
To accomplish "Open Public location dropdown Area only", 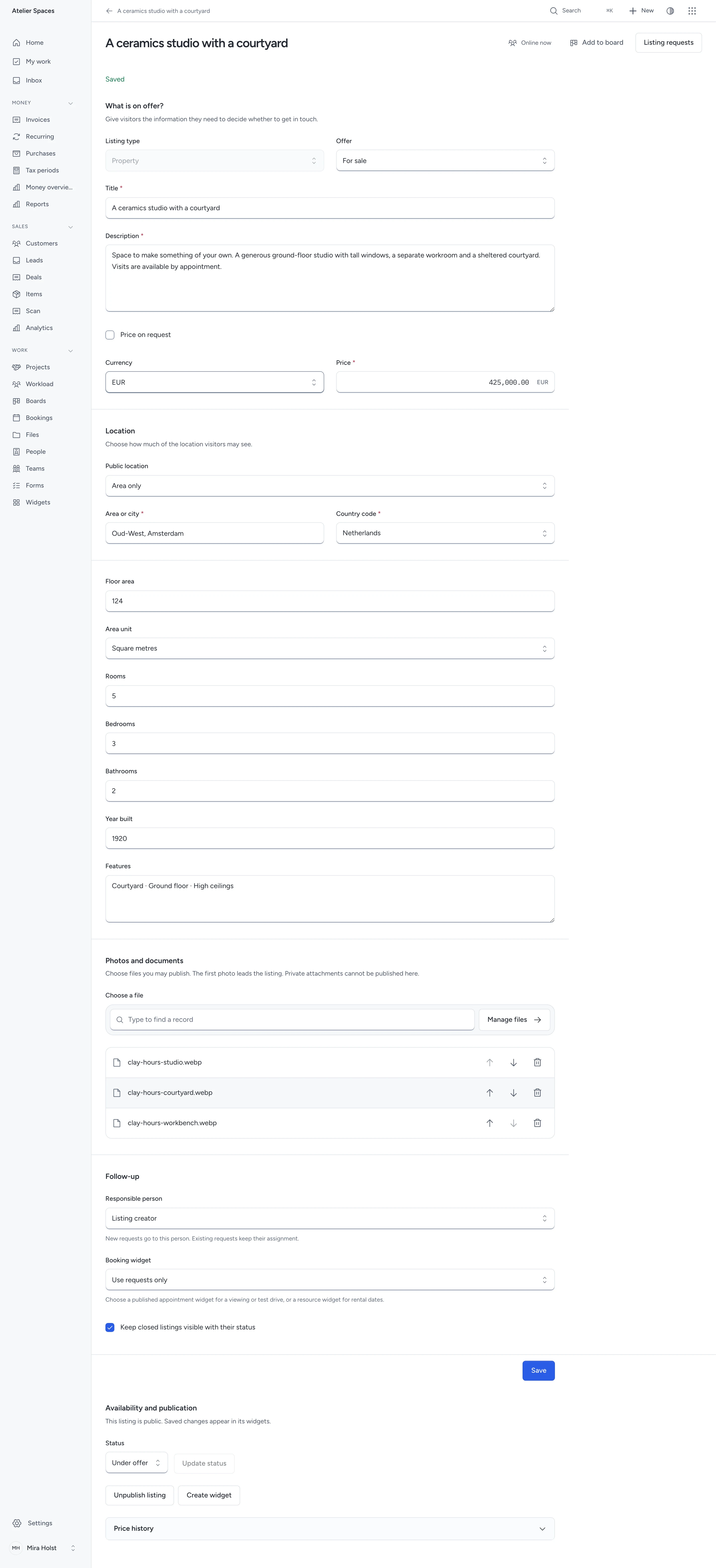I will tap(330, 486).
